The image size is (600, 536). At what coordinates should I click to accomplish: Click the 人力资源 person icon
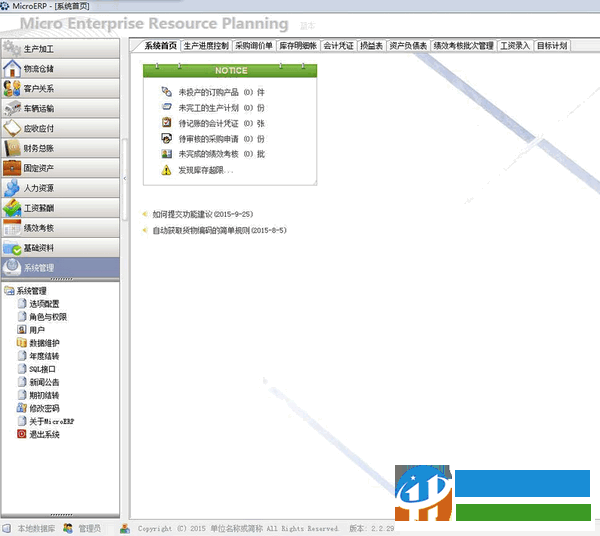12,188
